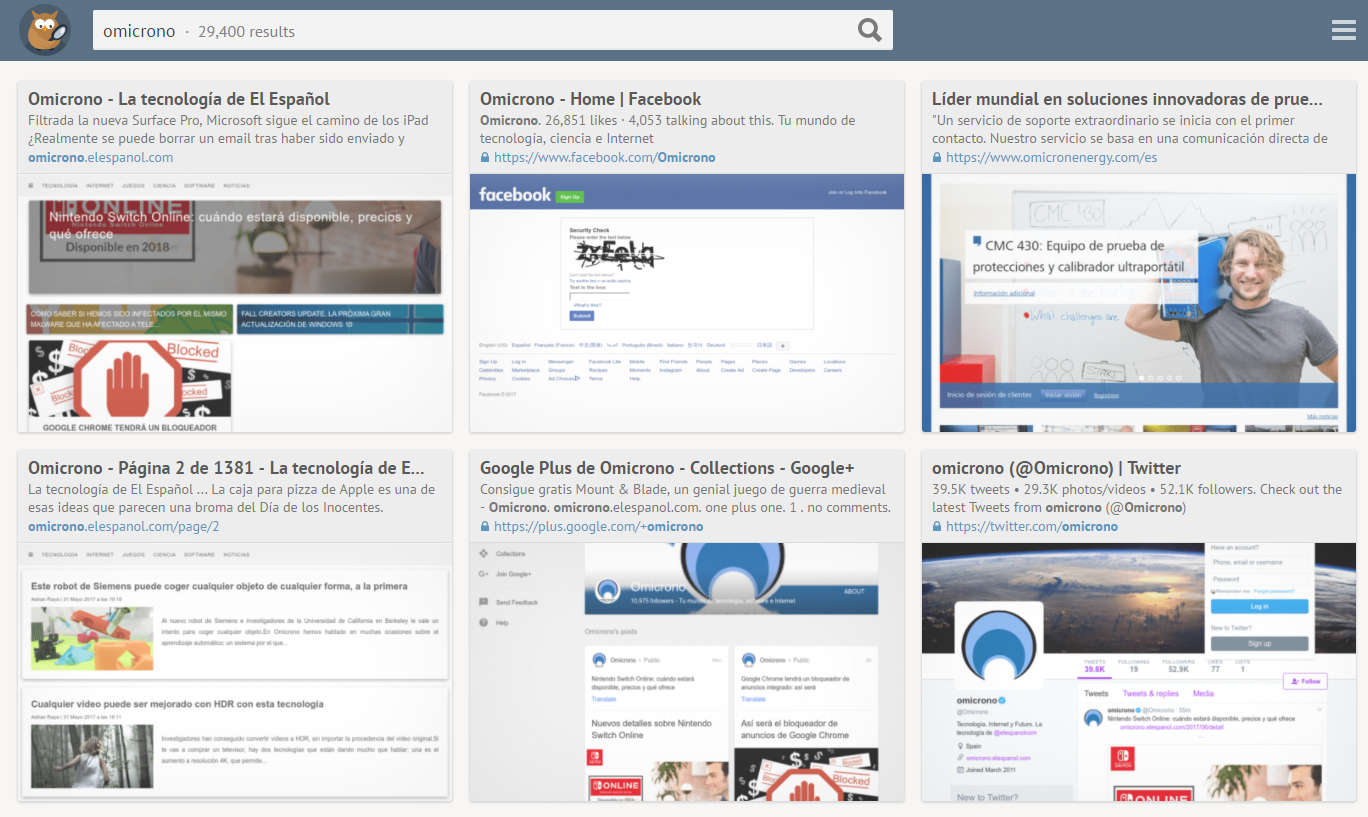Open 'Líder mundial en soluciones innovadoras' title
This screenshot has height=817, width=1368.
pyautogui.click(x=1127, y=99)
